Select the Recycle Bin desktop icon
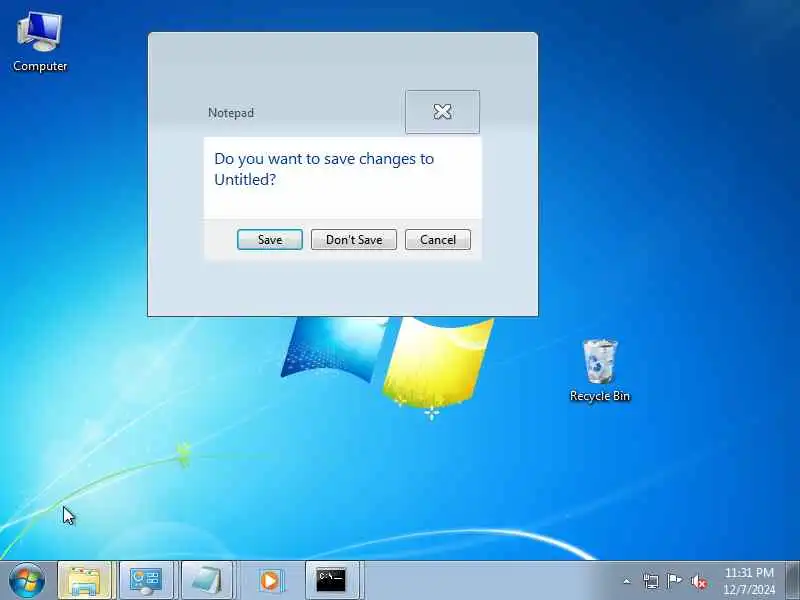The width and height of the screenshot is (800, 600). [599, 370]
